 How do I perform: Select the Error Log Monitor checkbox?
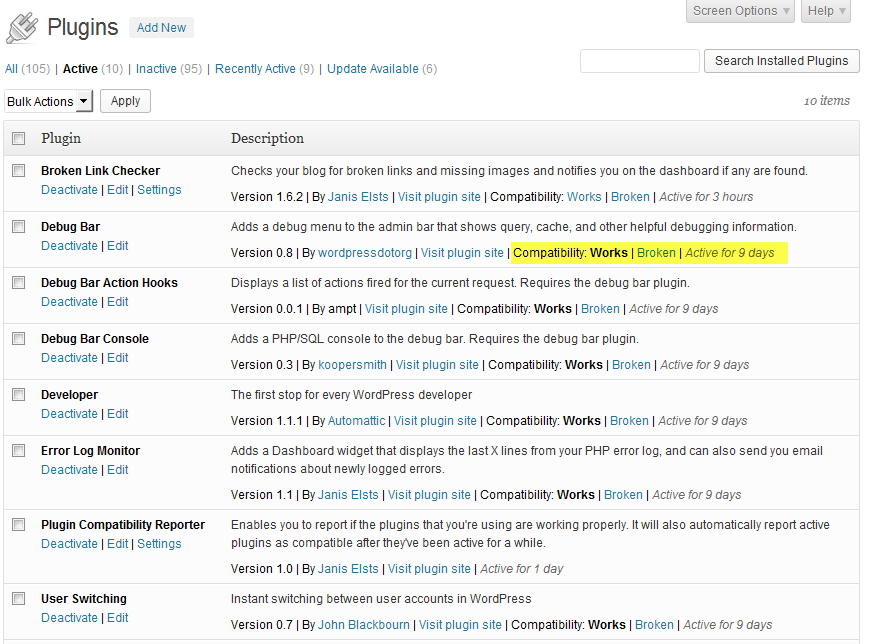click(18, 450)
